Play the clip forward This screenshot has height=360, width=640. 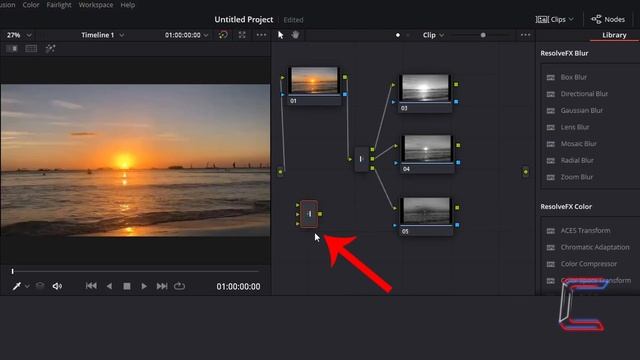point(144,286)
